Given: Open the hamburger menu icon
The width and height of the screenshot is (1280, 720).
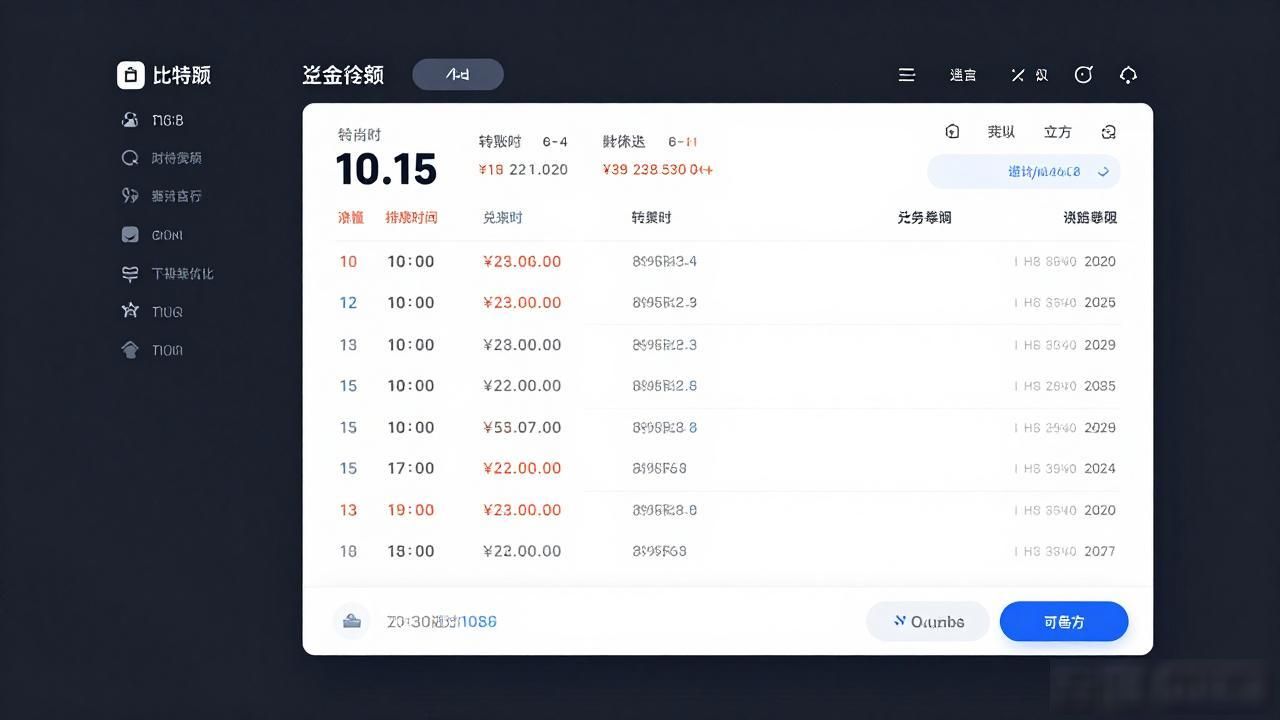Looking at the screenshot, I should (907, 75).
